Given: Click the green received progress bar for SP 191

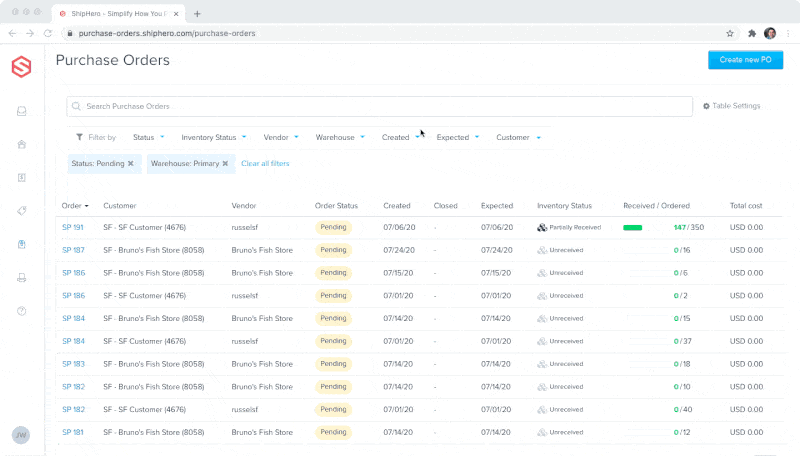Looking at the screenshot, I should point(633,227).
